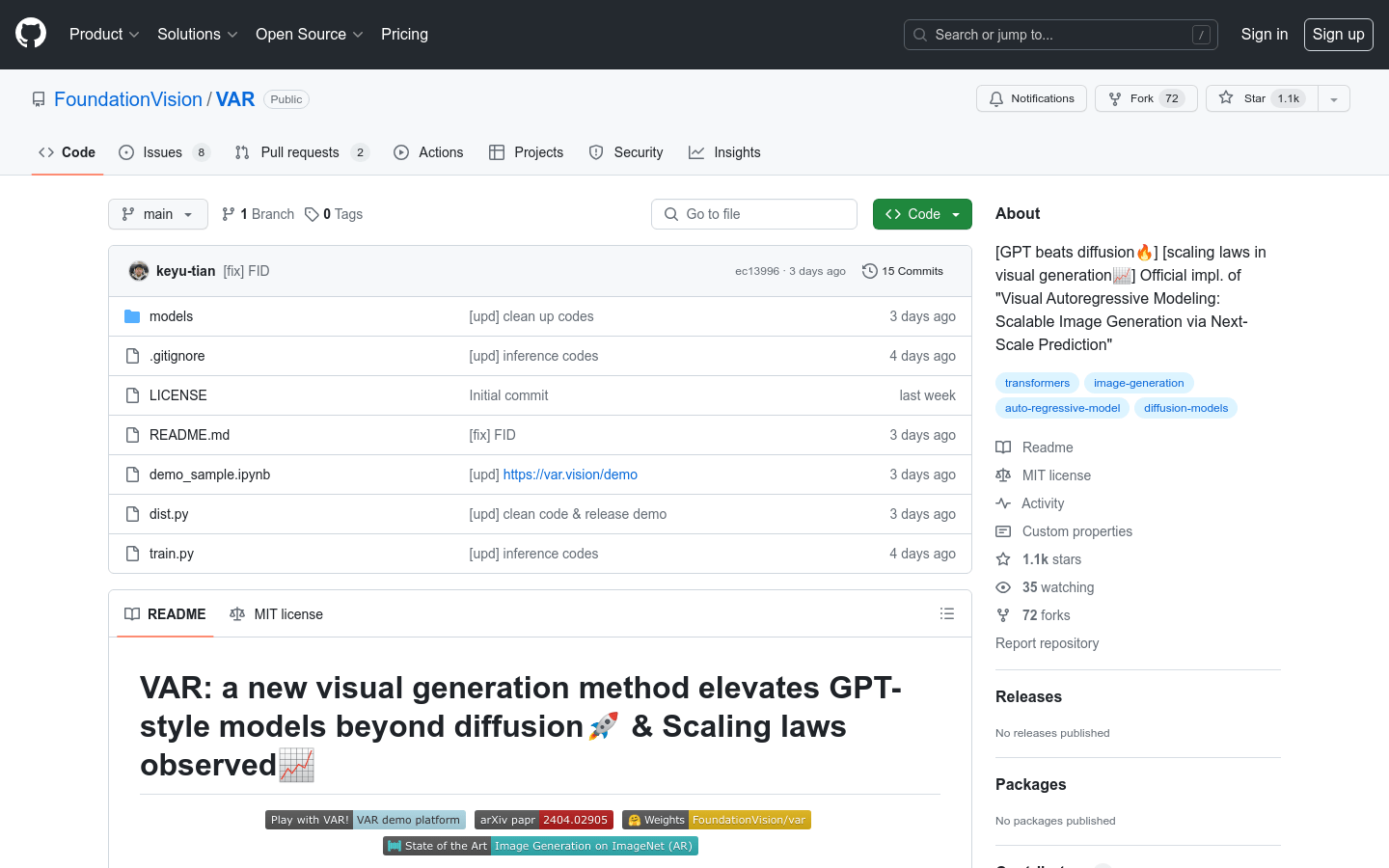Open the ec13996 commit hash link
Image resolution: width=1389 pixels, height=868 pixels.
(757, 271)
